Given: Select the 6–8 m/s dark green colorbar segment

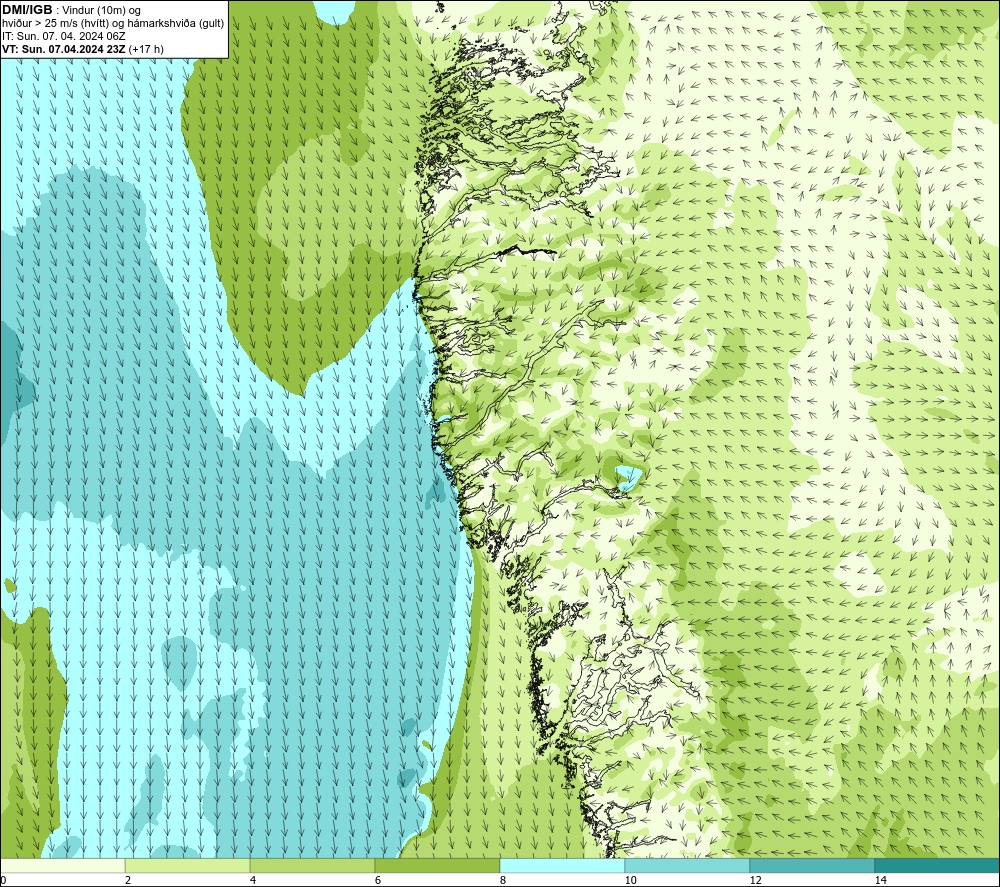Looking at the screenshot, I should click(x=438, y=865).
